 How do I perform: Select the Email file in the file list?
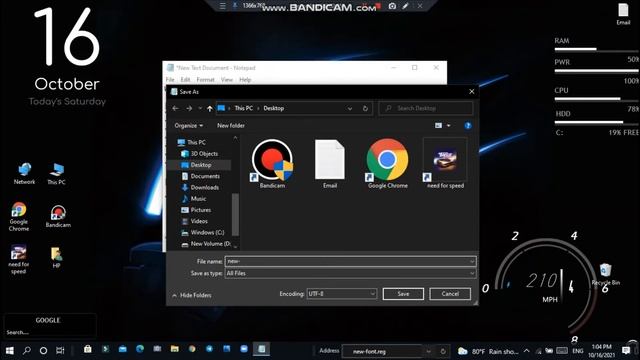click(330, 164)
